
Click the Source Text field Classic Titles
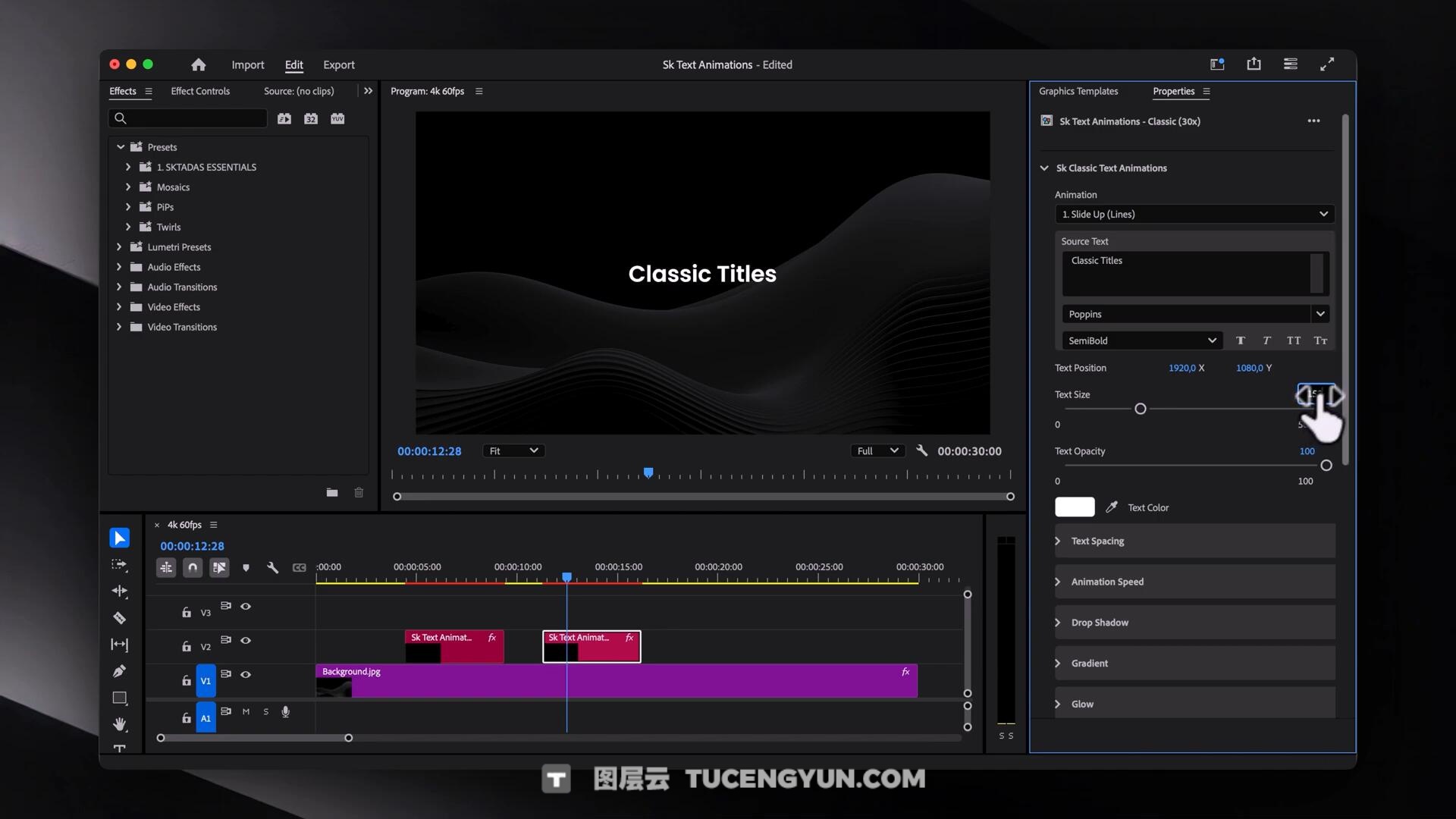tap(1186, 273)
